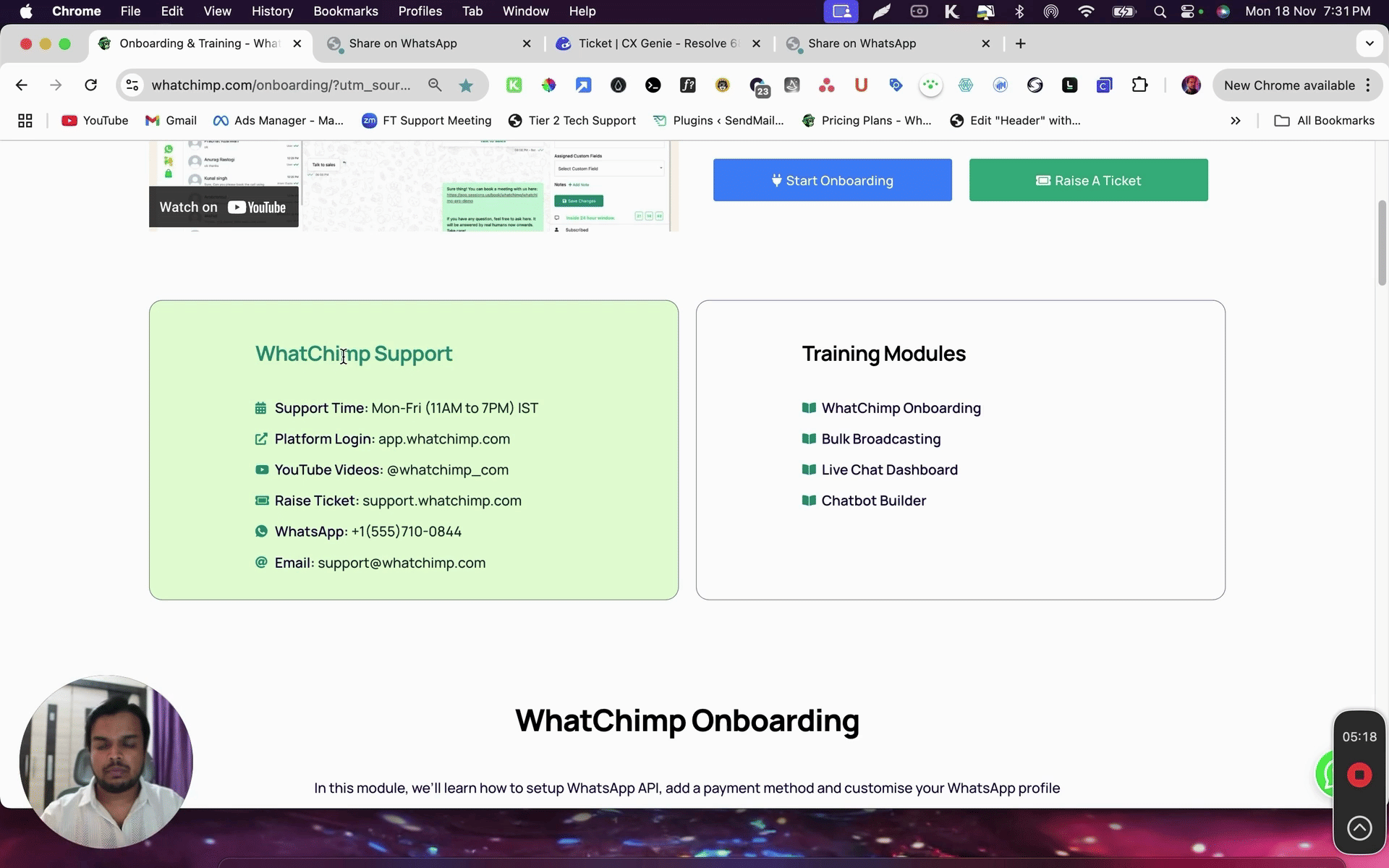Click the zoom magnifier icon in address bar
This screenshot has width=1389, height=868.
click(x=435, y=85)
